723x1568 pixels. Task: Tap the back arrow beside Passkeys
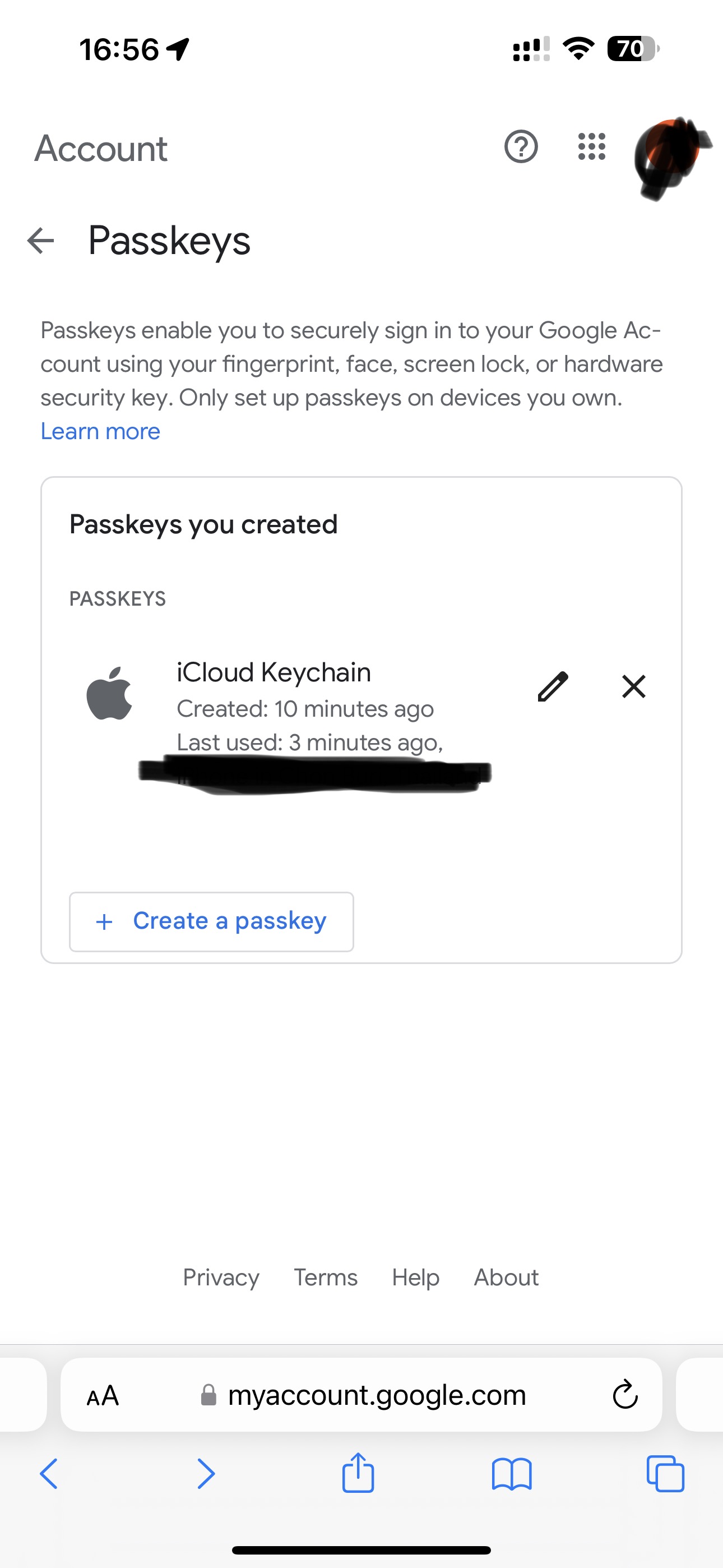[x=41, y=241]
